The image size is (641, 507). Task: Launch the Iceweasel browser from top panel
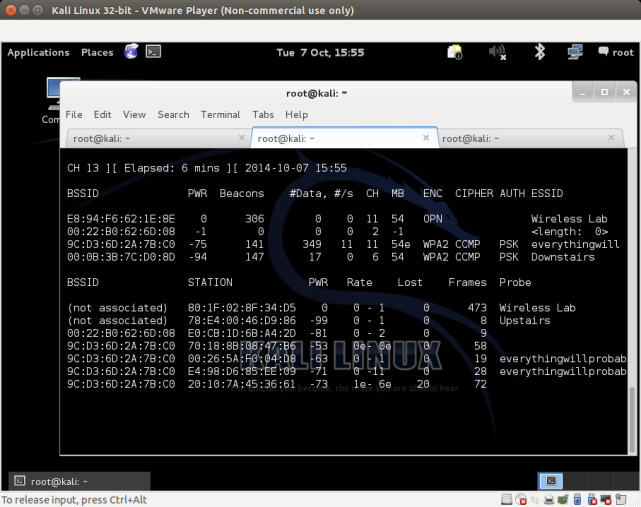pos(131,52)
